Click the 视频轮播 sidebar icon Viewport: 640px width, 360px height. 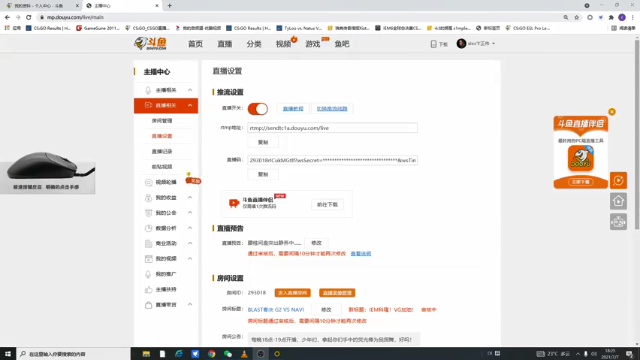tap(148, 182)
